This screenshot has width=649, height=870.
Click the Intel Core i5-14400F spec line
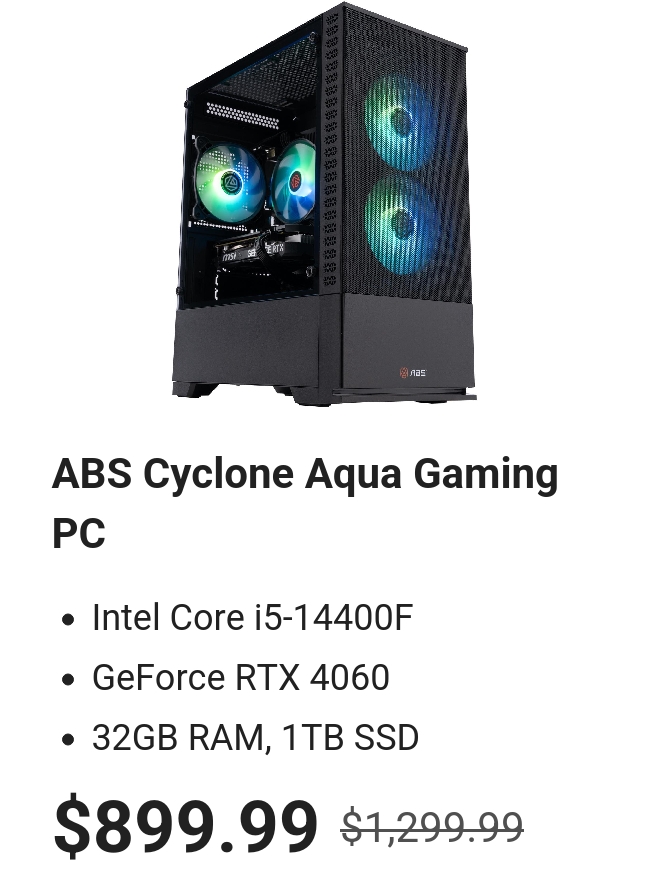(252, 618)
